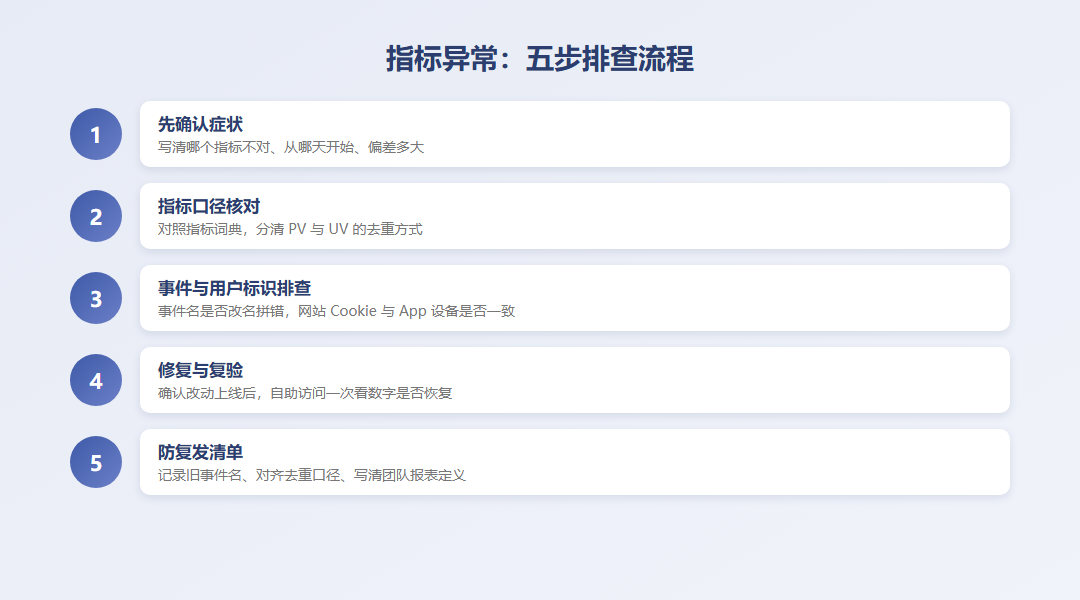The height and width of the screenshot is (600, 1080).
Task: Click the description starting with 记录旧事件名
Action: (312, 475)
